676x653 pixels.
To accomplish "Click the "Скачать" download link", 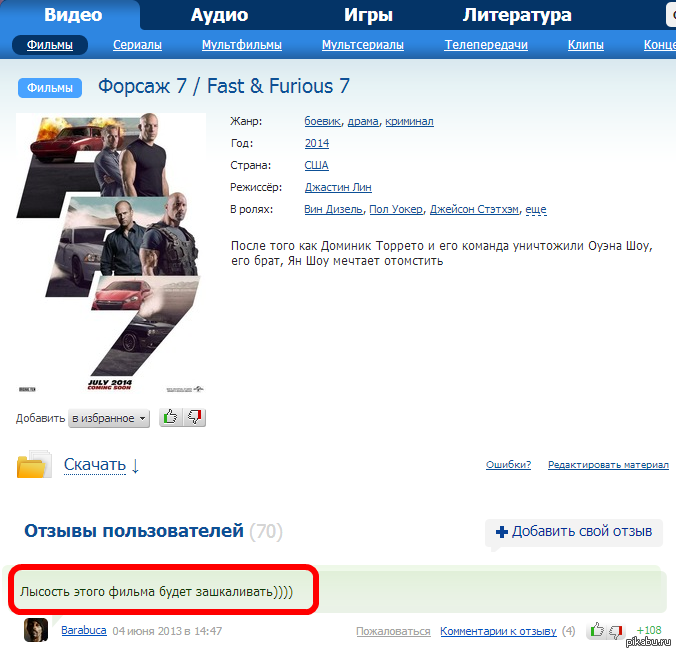I will coord(95,465).
